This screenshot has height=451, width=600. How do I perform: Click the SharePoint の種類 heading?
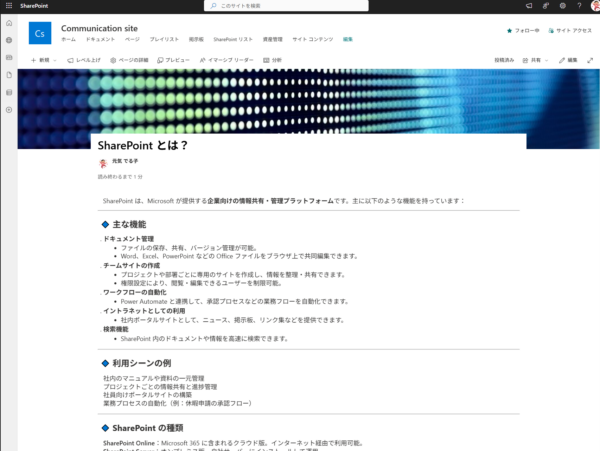click(x=148, y=428)
